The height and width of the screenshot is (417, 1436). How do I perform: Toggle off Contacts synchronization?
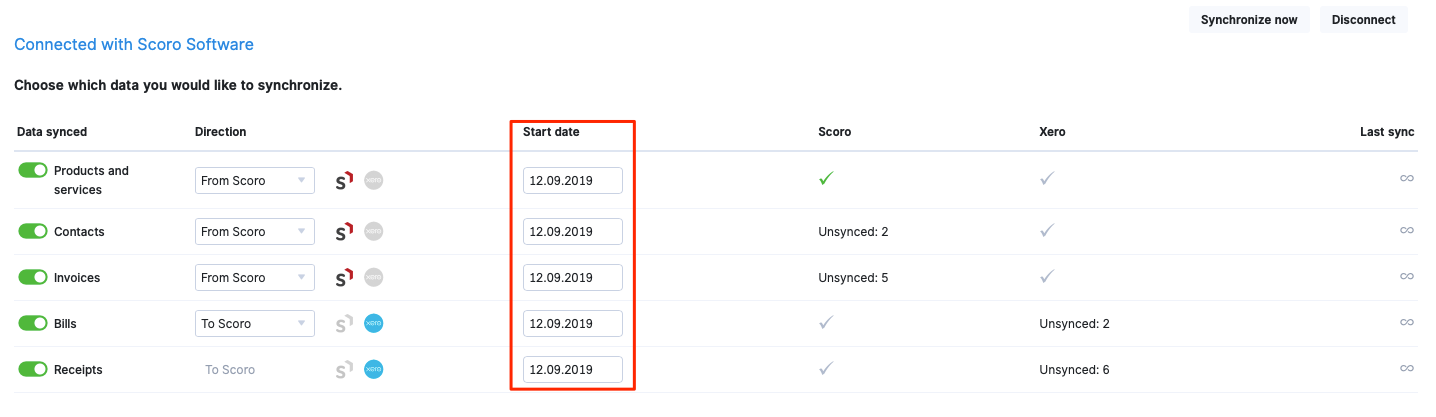pyautogui.click(x=33, y=231)
